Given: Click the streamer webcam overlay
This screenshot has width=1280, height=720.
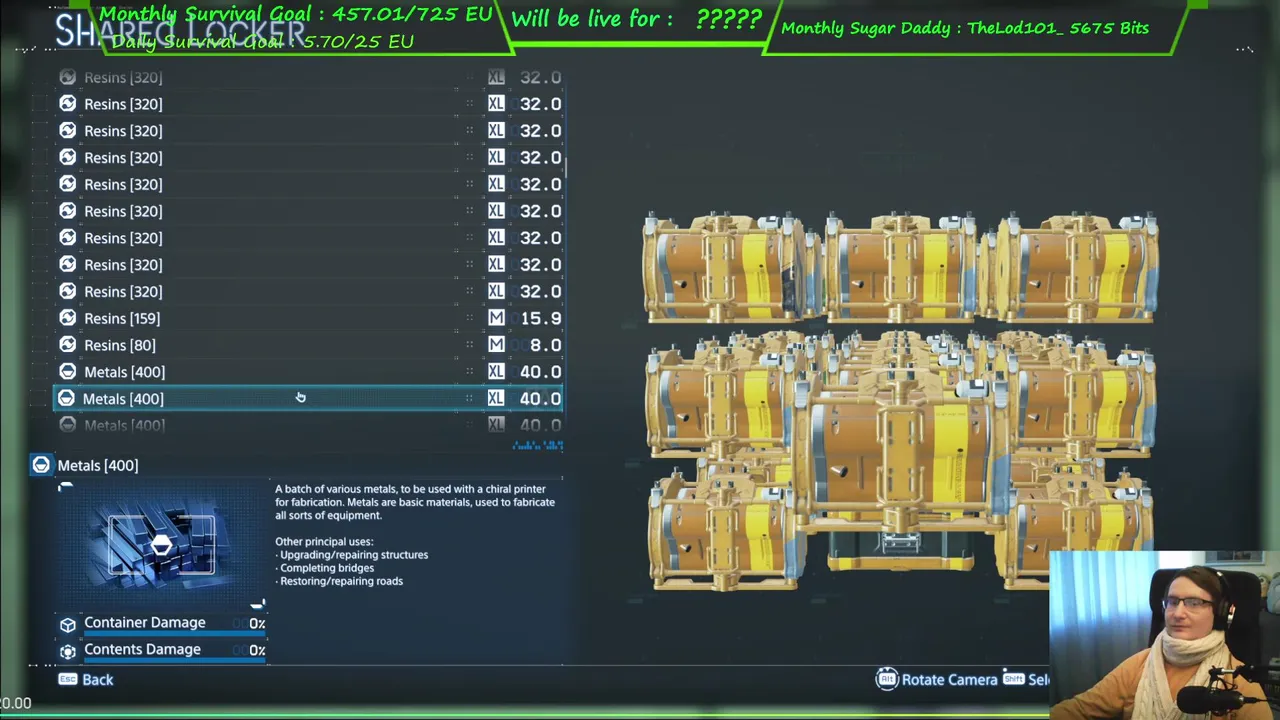Looking at the screenshot, I should tap(1164, 634).
